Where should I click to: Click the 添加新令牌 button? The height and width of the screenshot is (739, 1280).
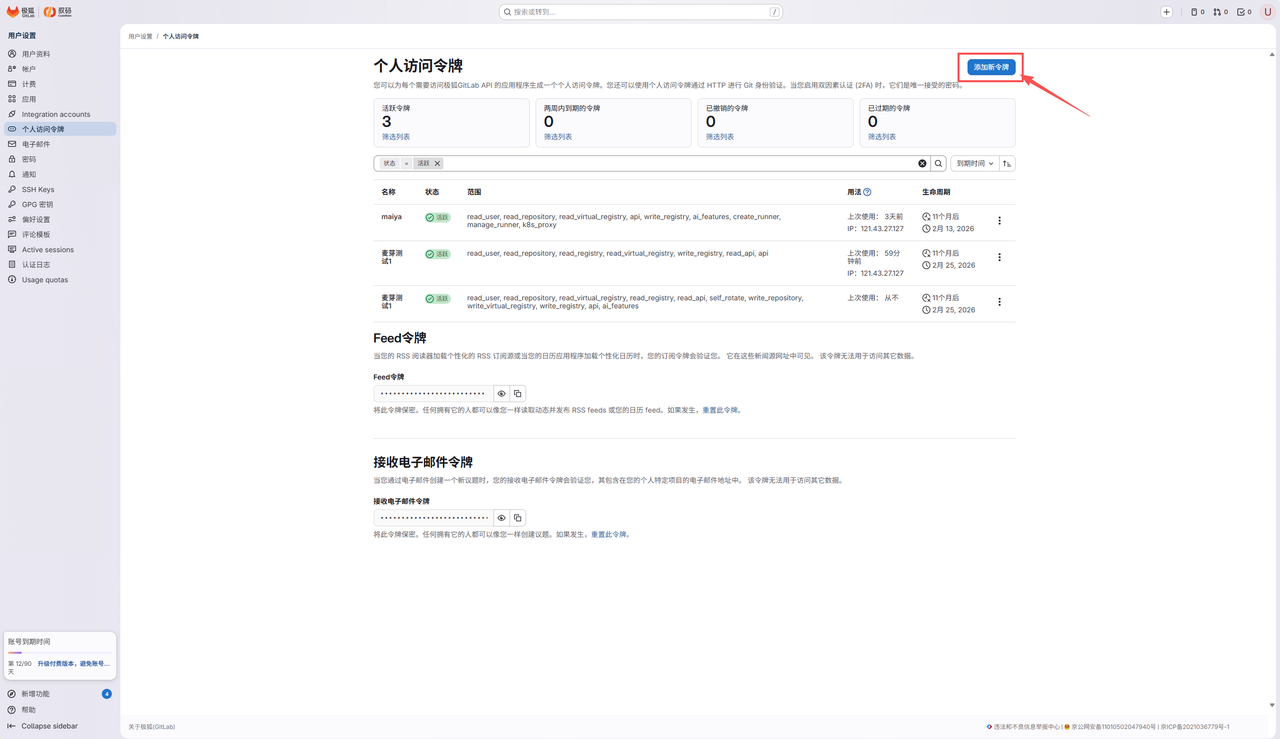pos(991,67)
